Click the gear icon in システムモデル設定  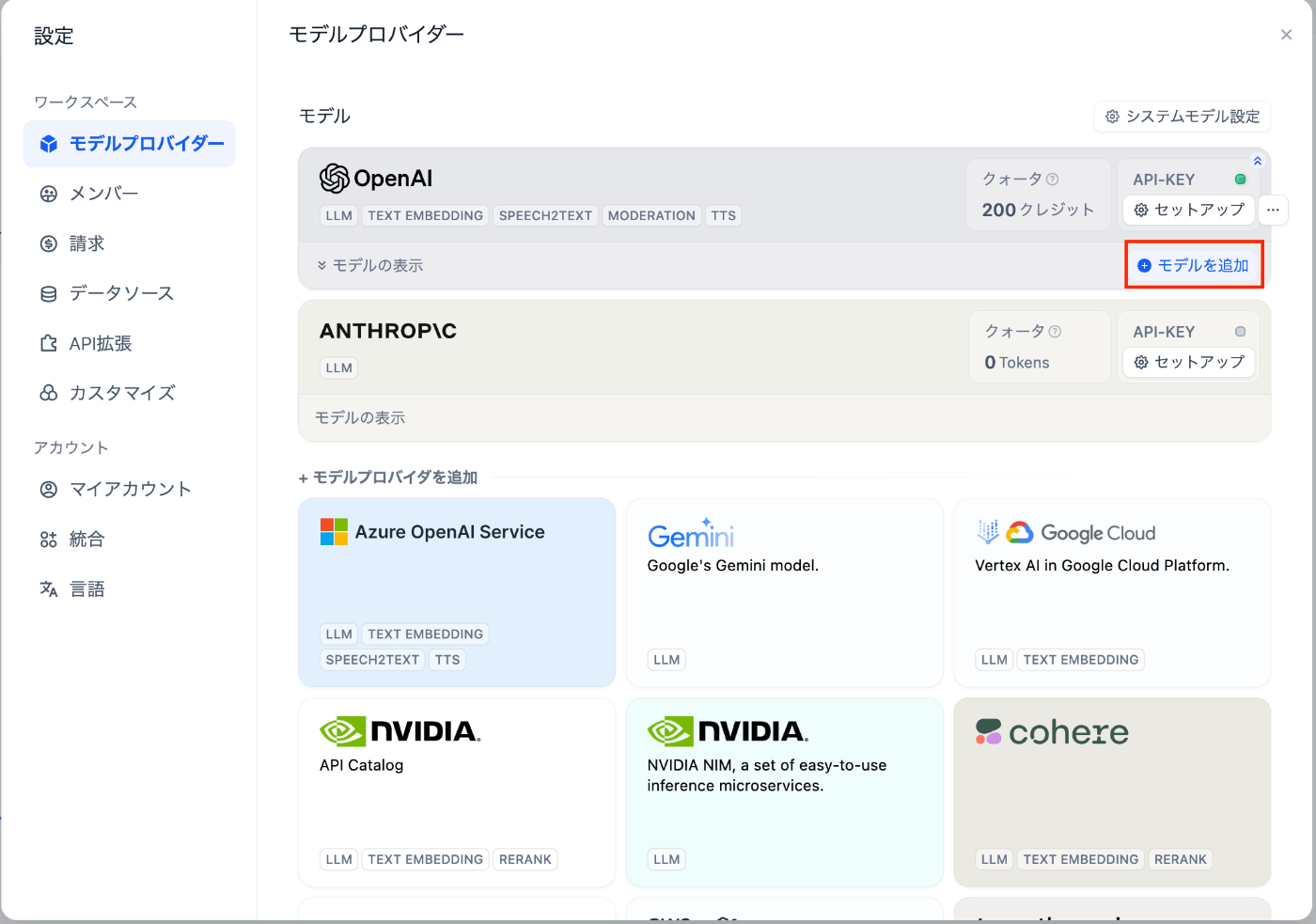tap(1112, 117)
